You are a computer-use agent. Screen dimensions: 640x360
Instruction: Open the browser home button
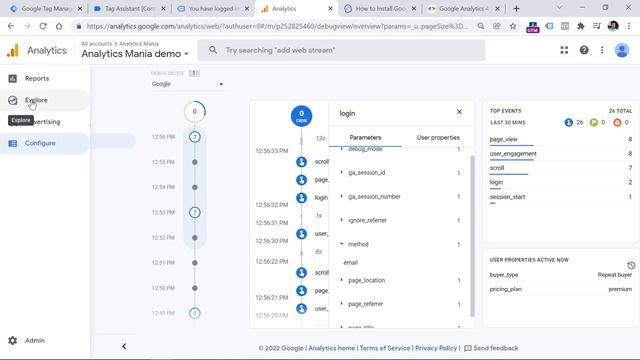(x=59, y=26)
